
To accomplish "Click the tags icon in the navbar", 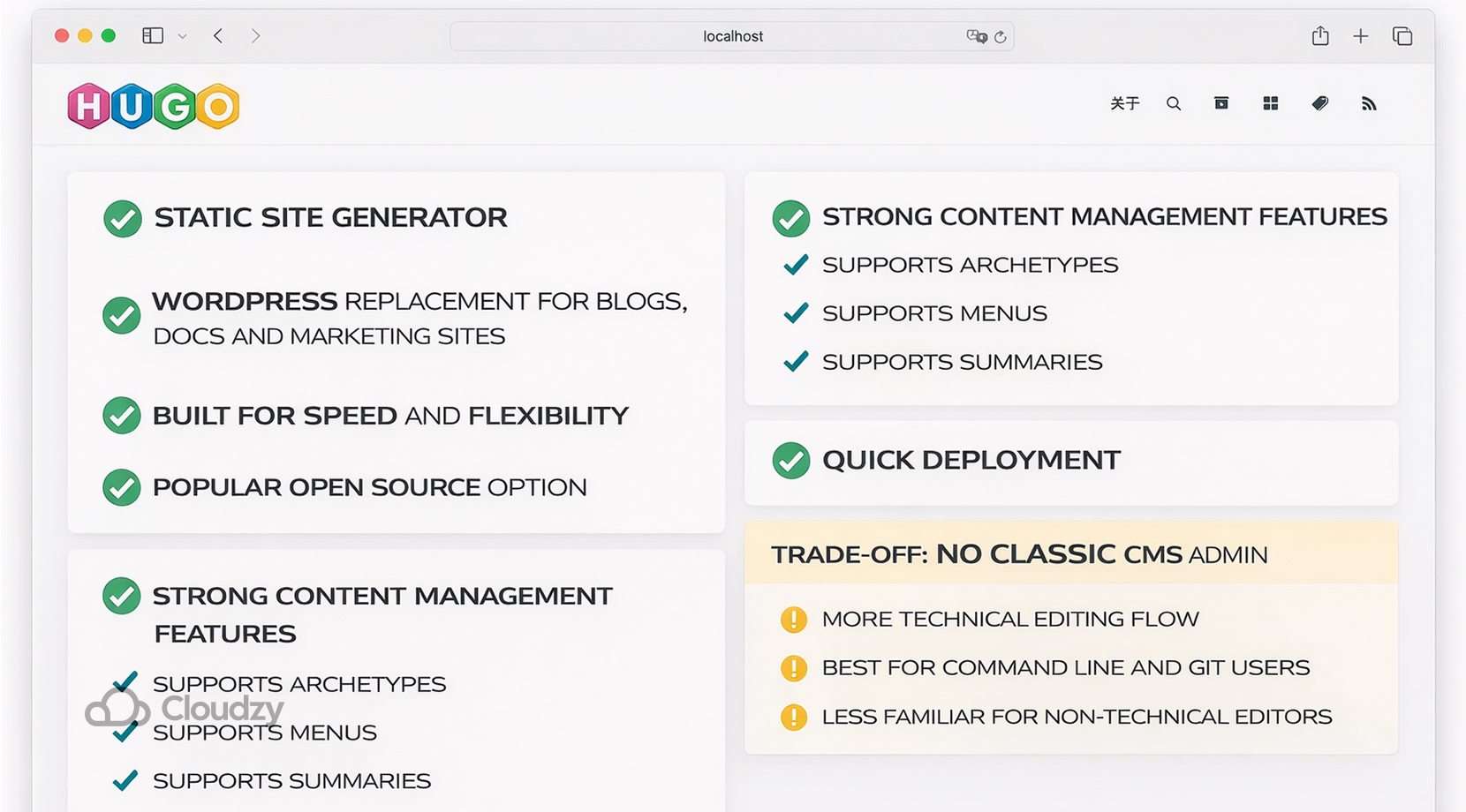I will [1320, 103].
